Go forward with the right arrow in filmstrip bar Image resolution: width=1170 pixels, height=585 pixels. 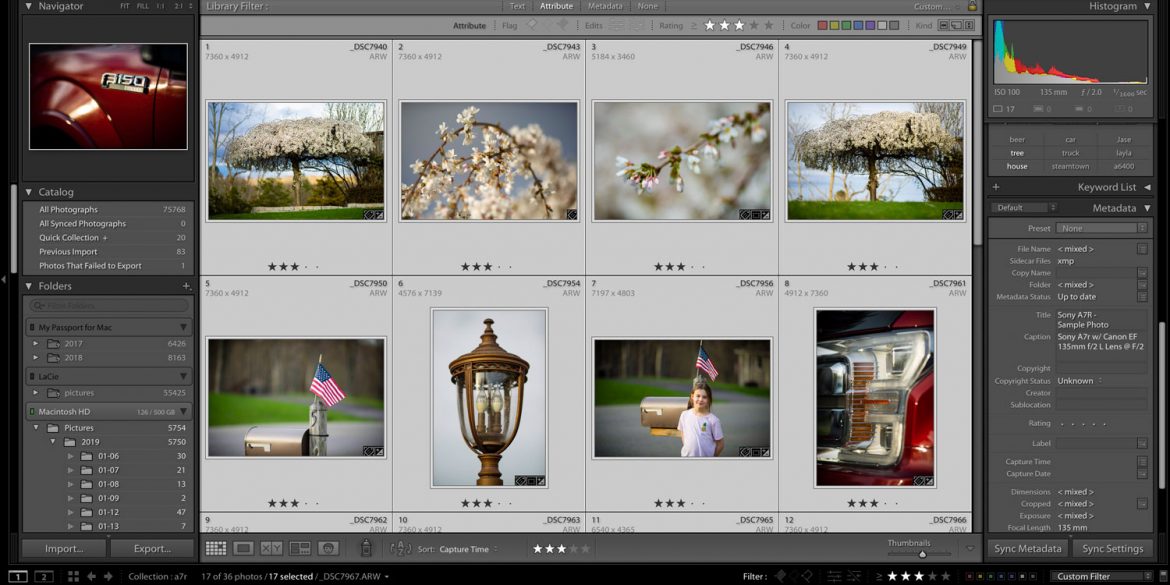point(108,576)
